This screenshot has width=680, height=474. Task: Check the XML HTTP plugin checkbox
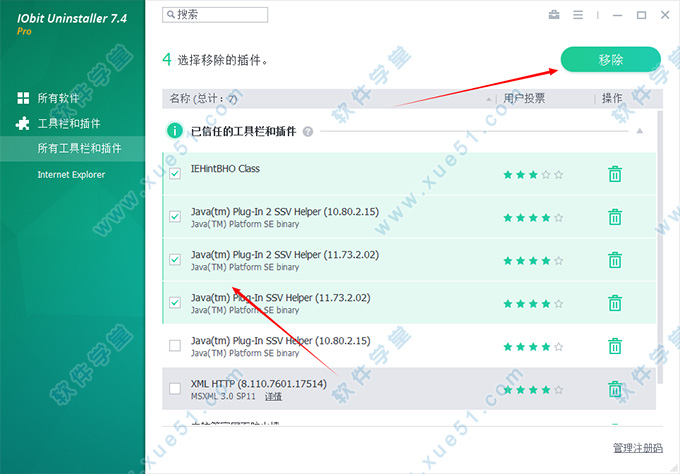click(x=175, y=389)
